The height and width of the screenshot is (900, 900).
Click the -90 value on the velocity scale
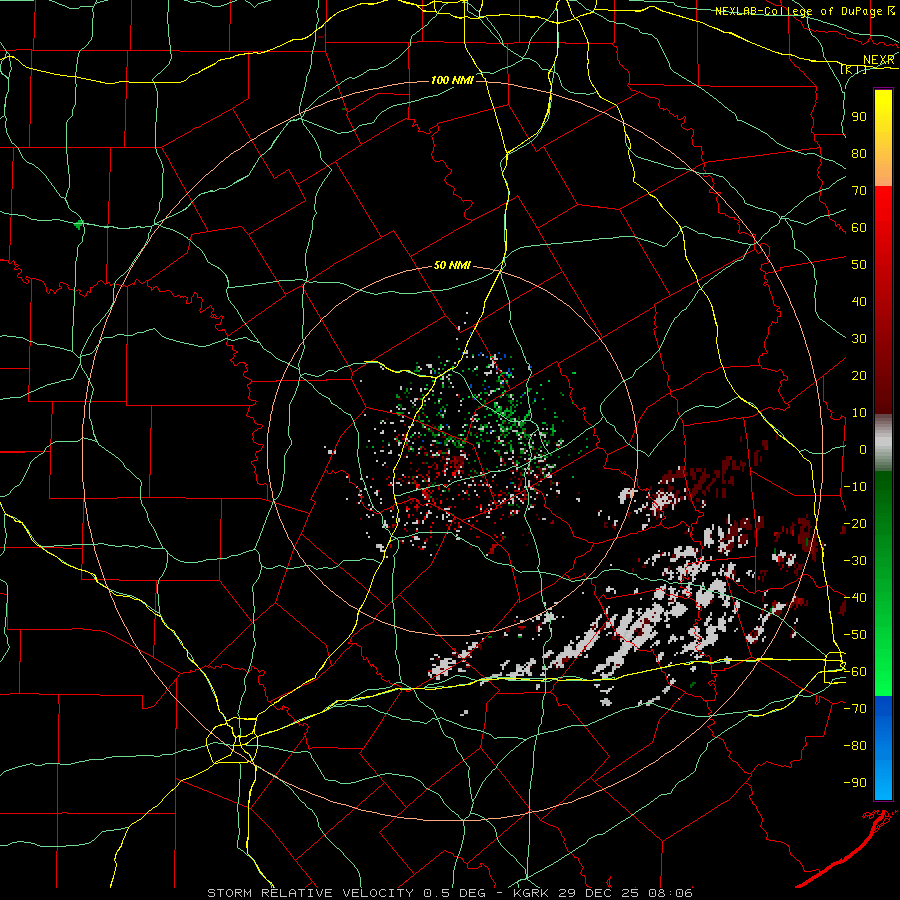855,783
